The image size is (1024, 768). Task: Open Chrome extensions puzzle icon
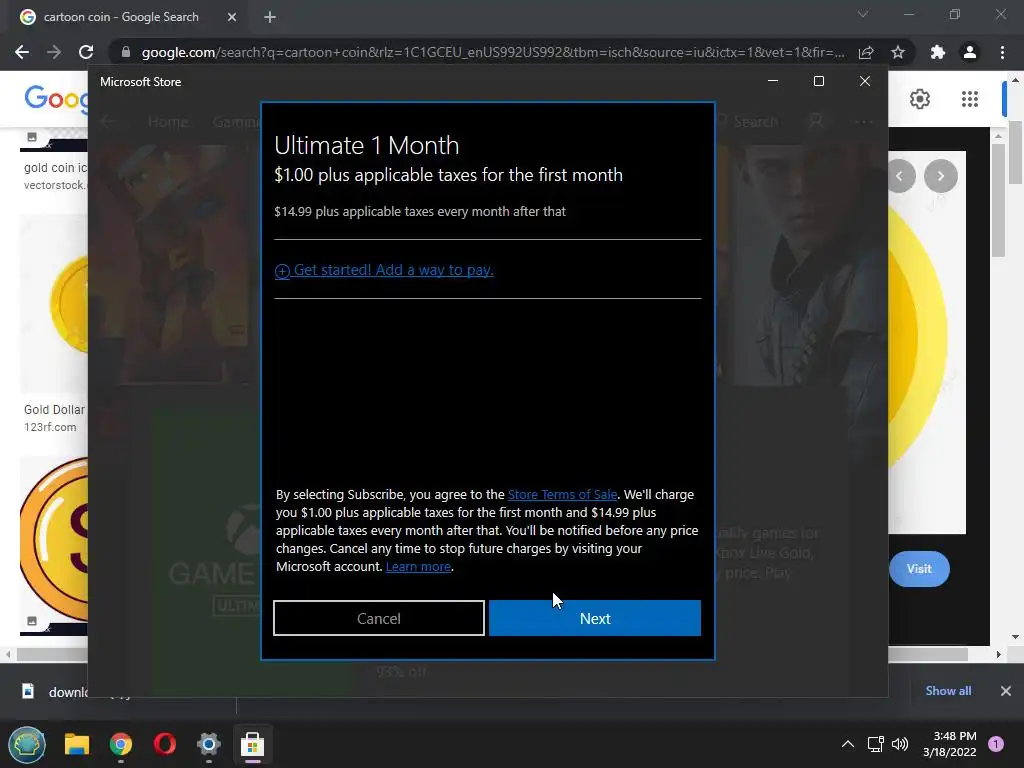pos(938,52)
